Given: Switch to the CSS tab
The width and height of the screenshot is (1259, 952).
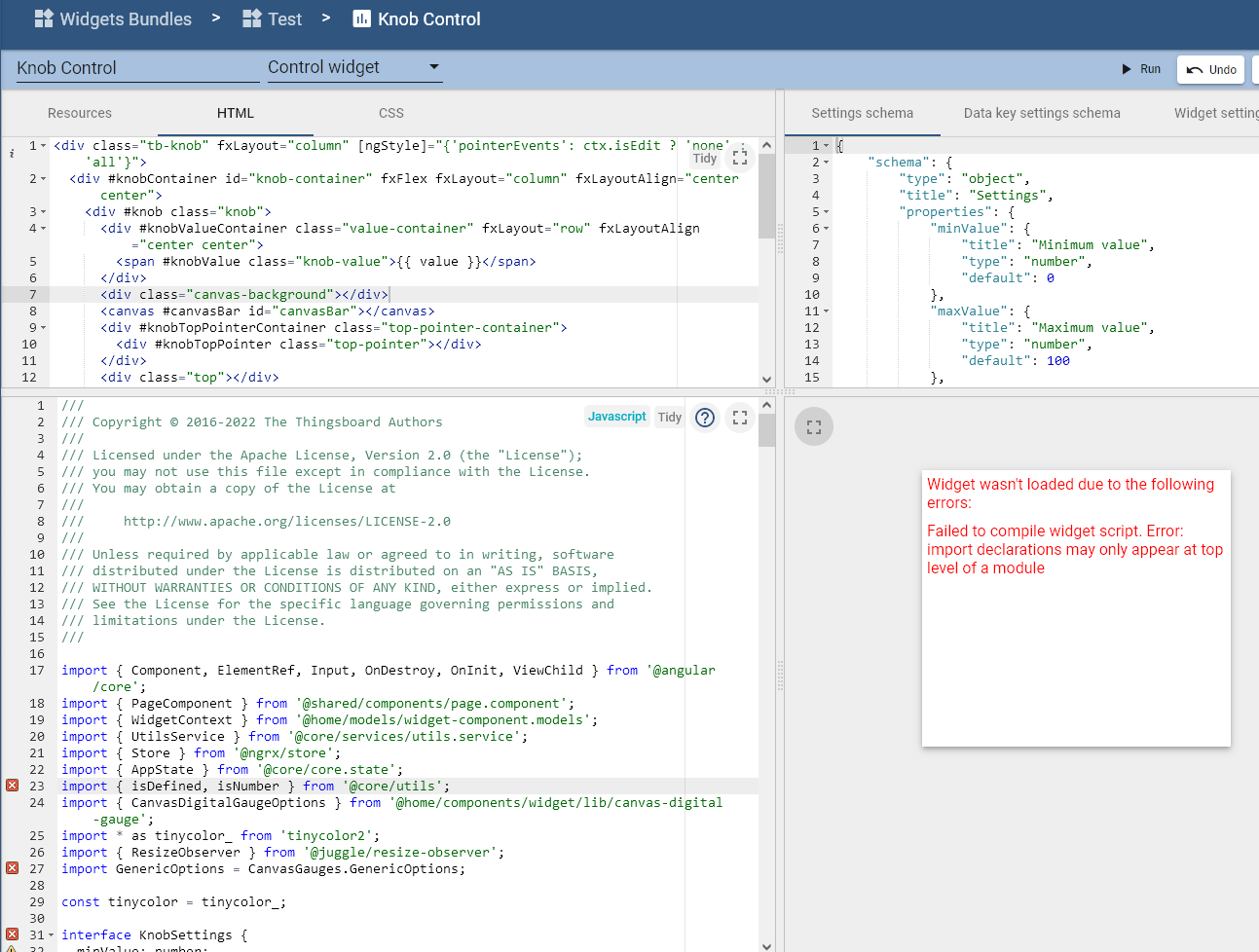Looking at the screenshot, I should click(x=390, y=113).
